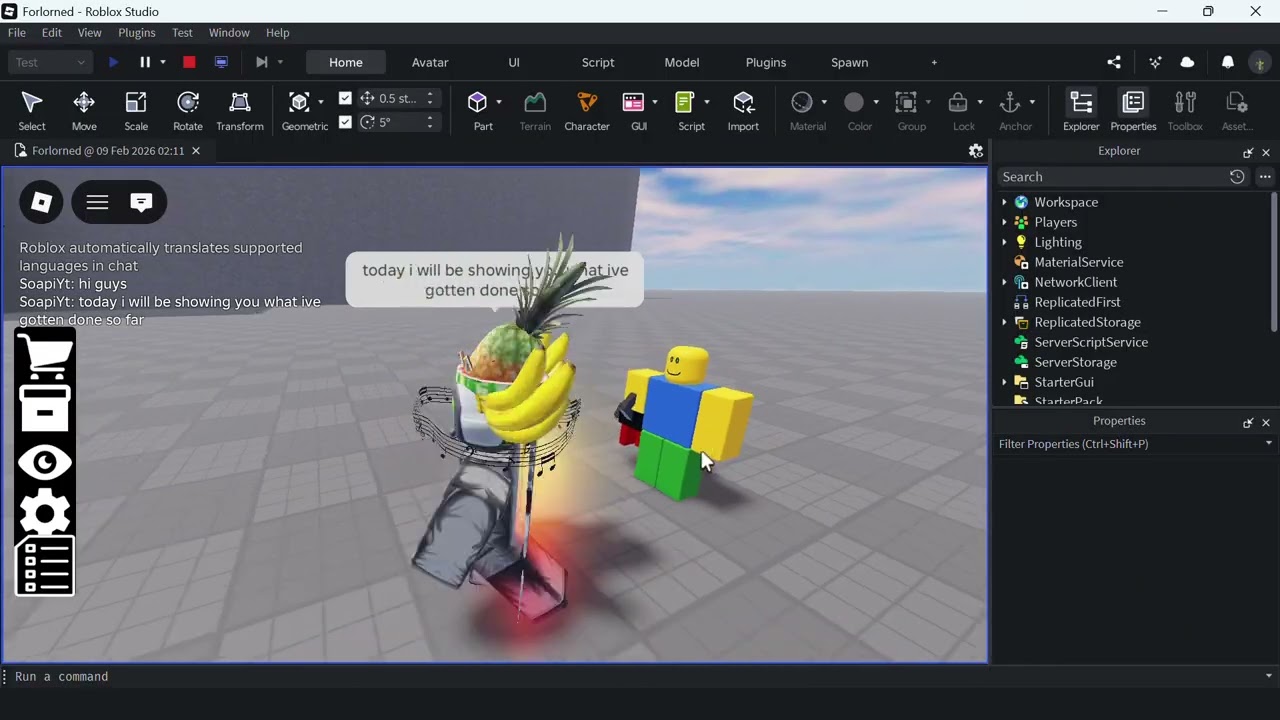Open the Test mode dropdown
The width and height of the screenshot is (1280, 720).
point(50,62)
